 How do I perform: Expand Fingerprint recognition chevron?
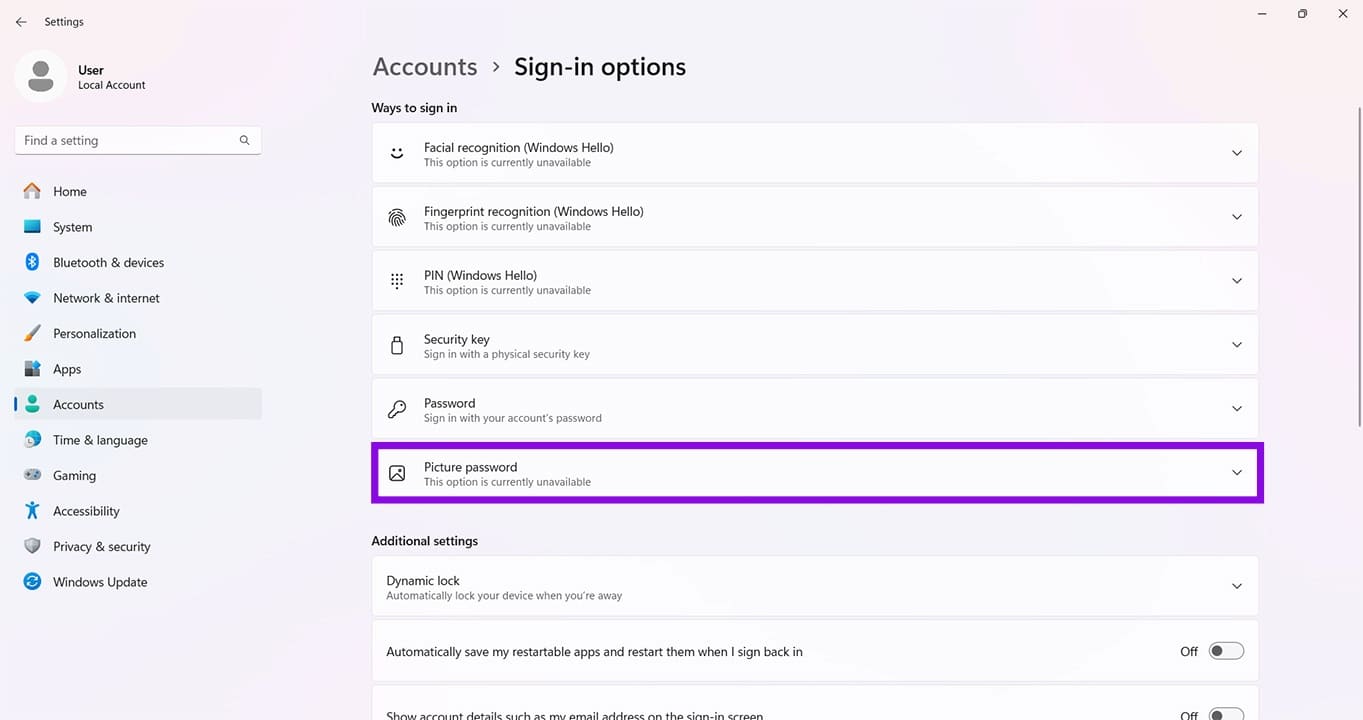pos(1237,217)
